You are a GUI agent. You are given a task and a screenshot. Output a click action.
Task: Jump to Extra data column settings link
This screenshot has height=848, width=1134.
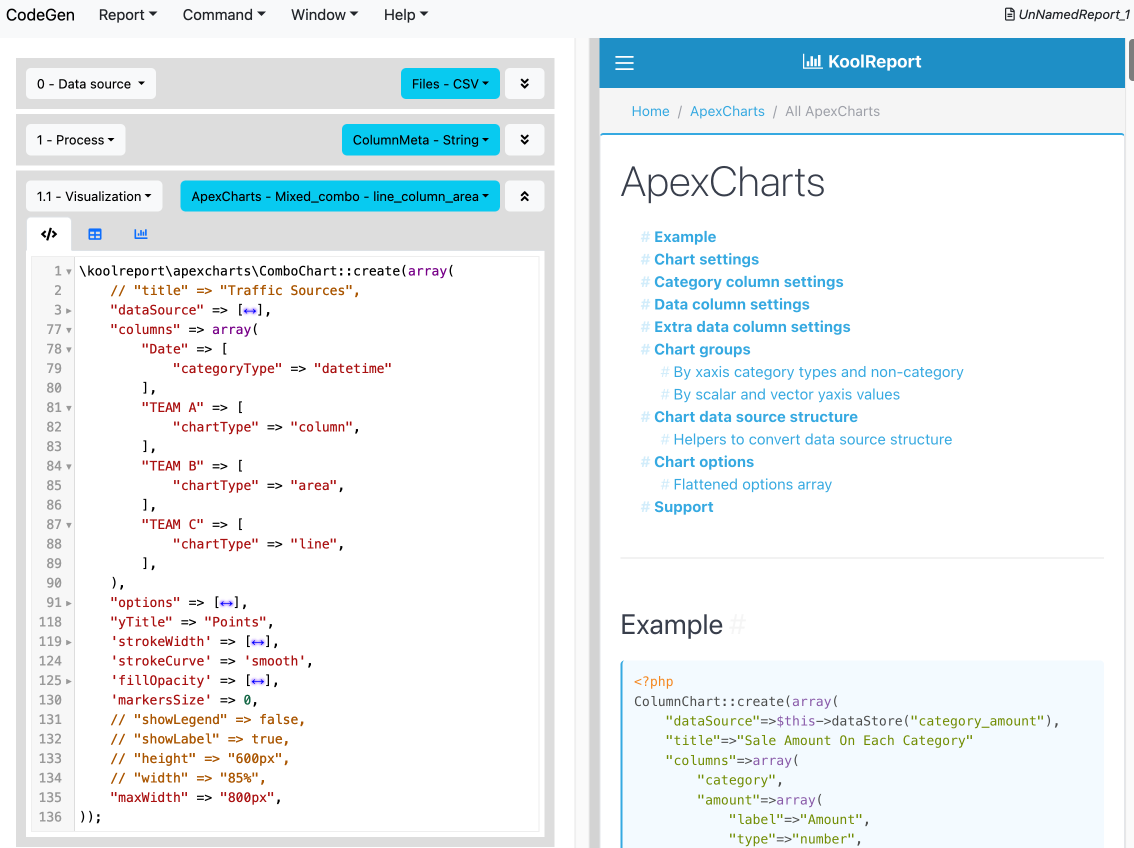[x=752, y=327]
